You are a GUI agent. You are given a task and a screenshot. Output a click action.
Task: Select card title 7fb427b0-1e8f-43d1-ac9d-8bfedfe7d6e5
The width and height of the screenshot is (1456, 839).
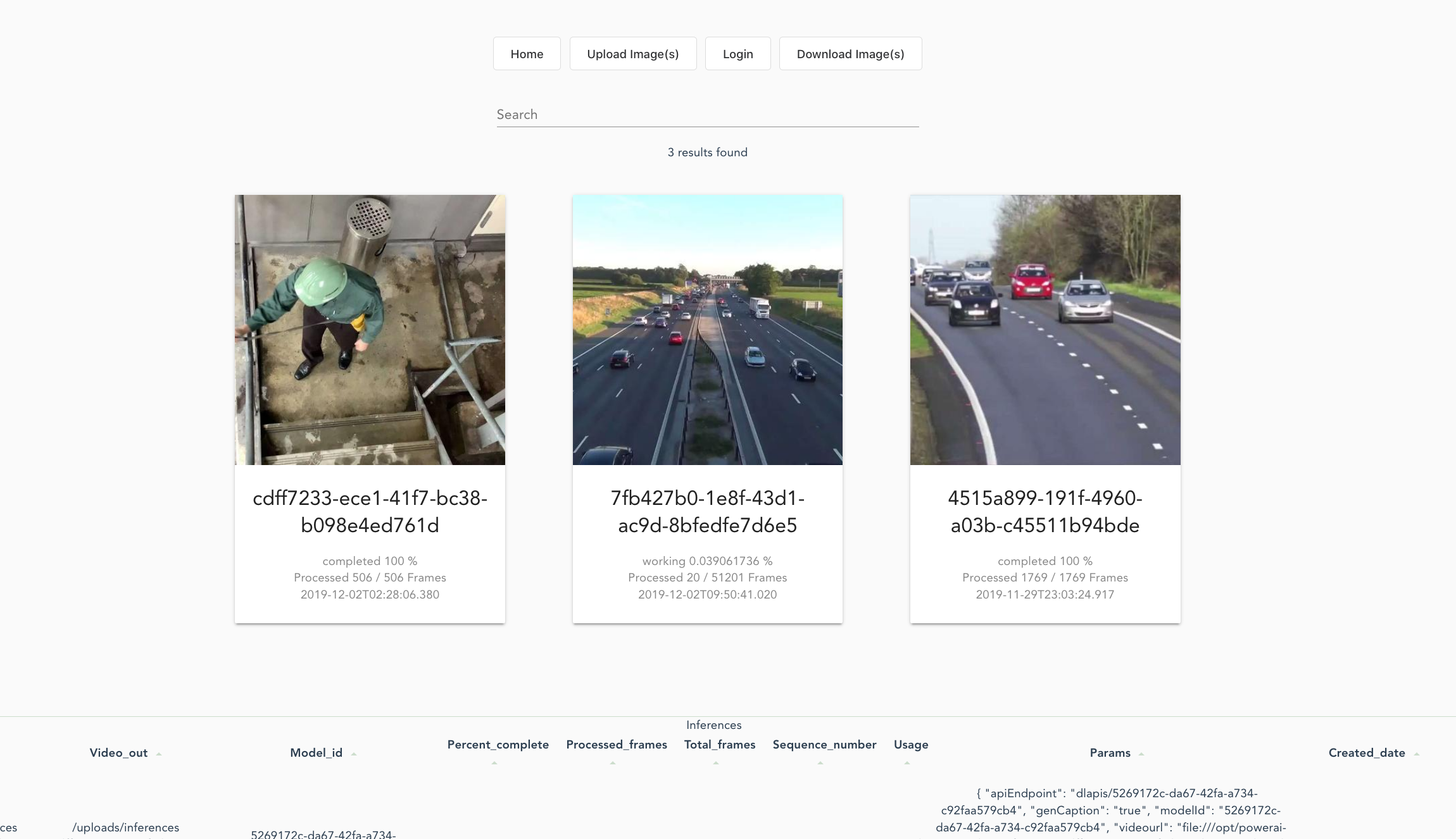[707, 511]
